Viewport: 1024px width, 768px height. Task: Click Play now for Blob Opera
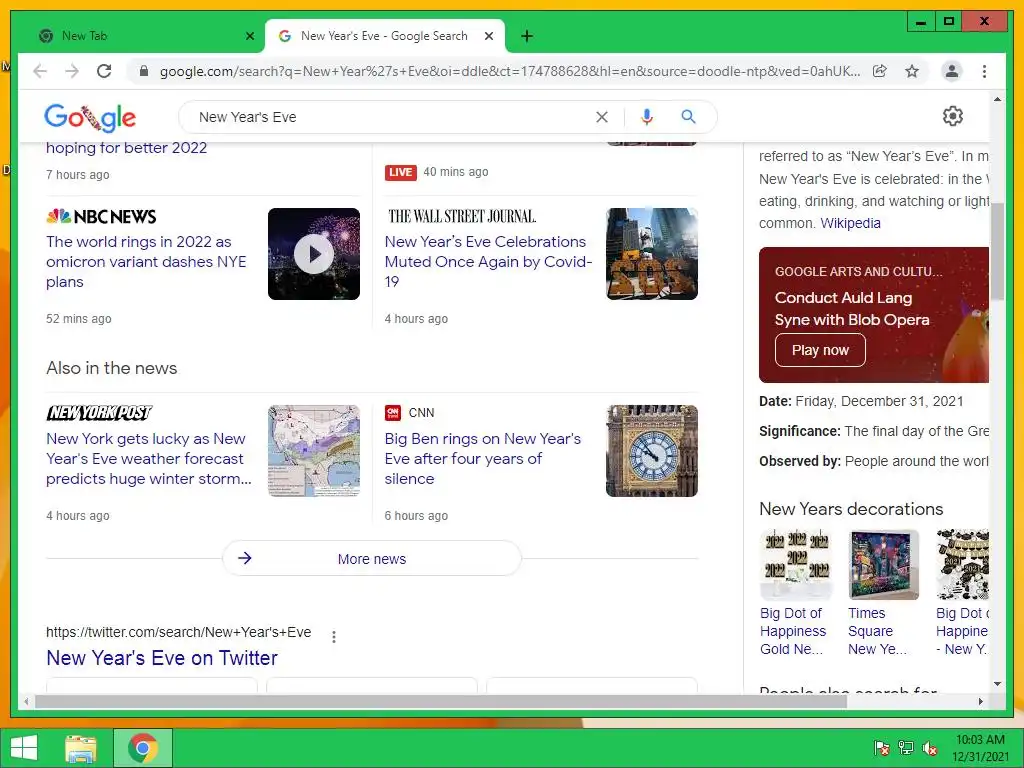point(820,351)
